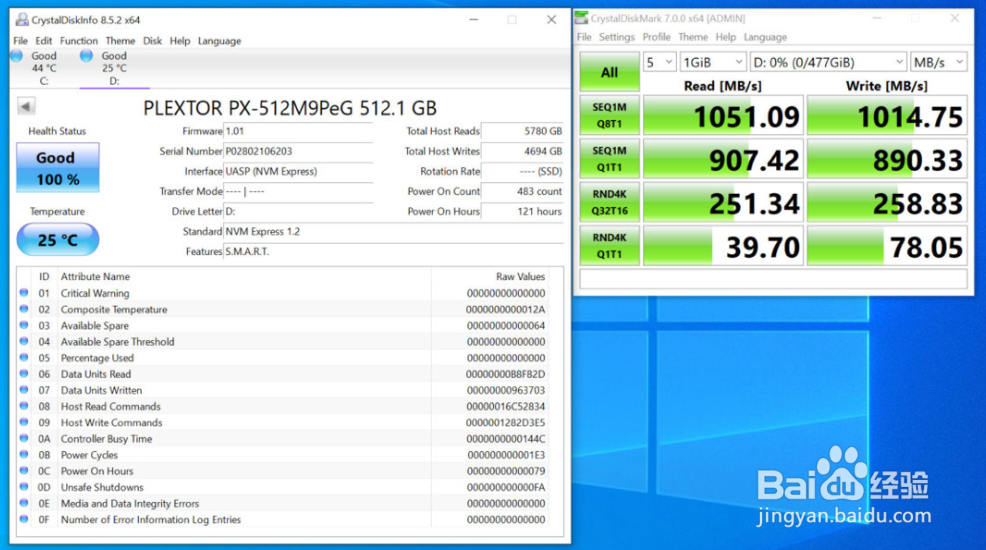The height and width of the screenshot is (550, 986).
Task: Click the previous disk arrow in CrystalDiskInfo
Action: 26,106
